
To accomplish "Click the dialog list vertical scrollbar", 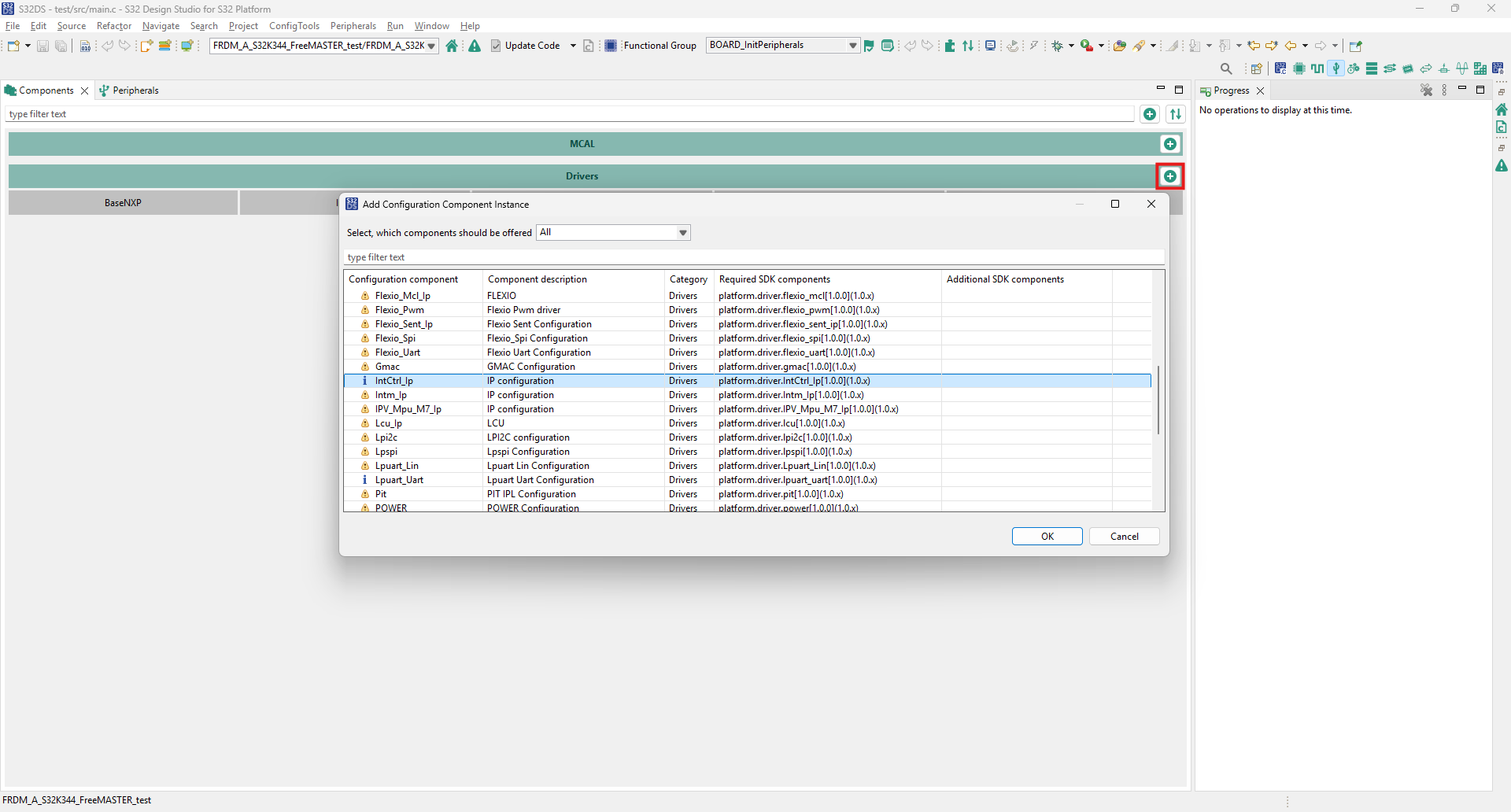I will coord(1158,400).
